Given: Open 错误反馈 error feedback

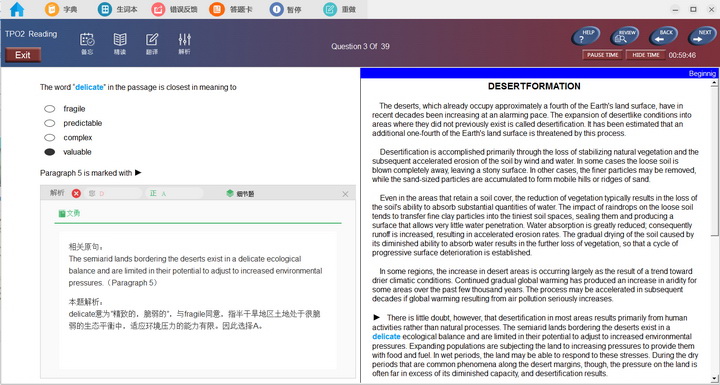Looking at the screenshot, I should (174, 9).
